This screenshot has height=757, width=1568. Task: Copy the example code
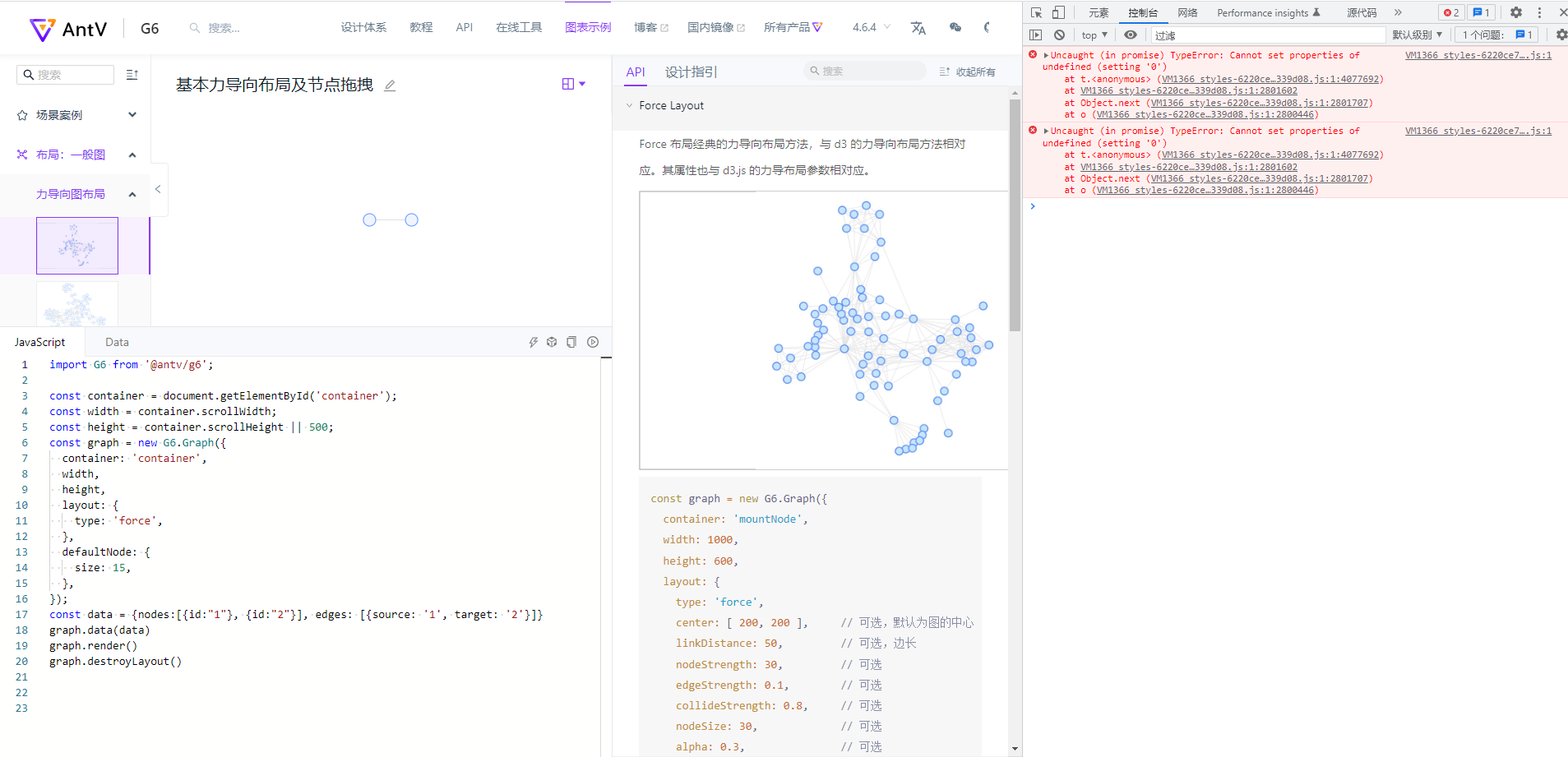pyautogui.click(x=571, y=341)
